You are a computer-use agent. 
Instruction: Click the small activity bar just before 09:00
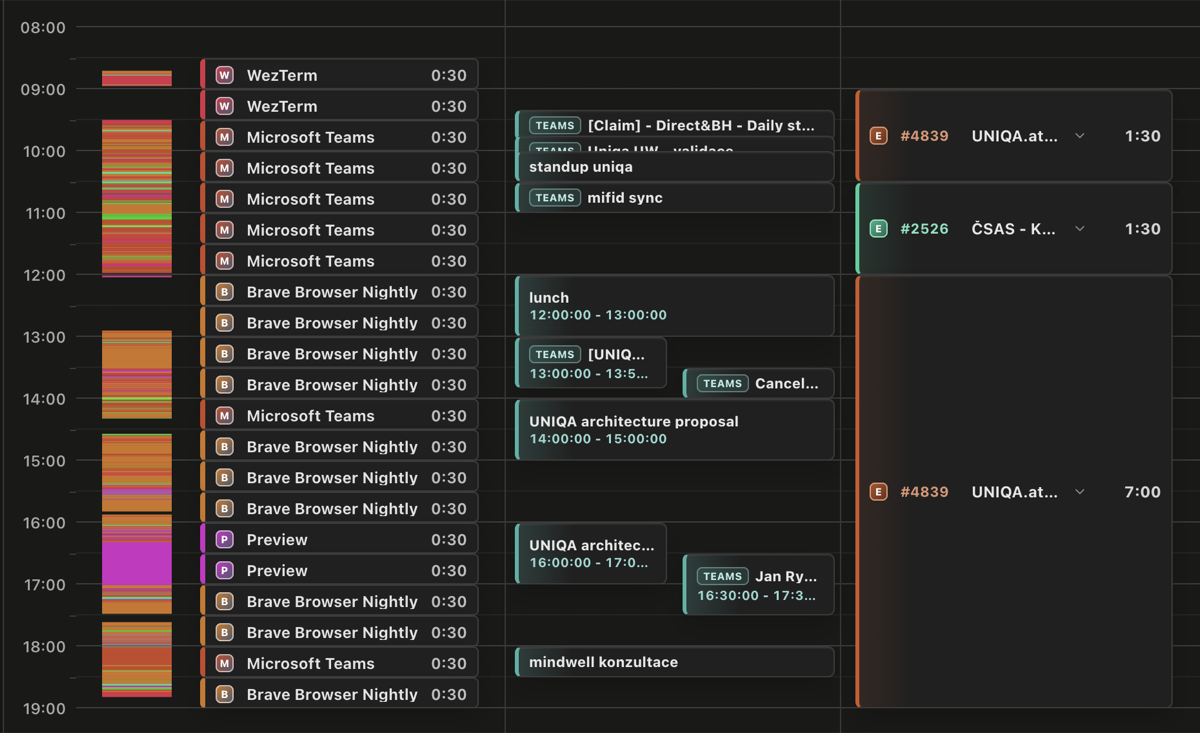[x=137, y=78]
